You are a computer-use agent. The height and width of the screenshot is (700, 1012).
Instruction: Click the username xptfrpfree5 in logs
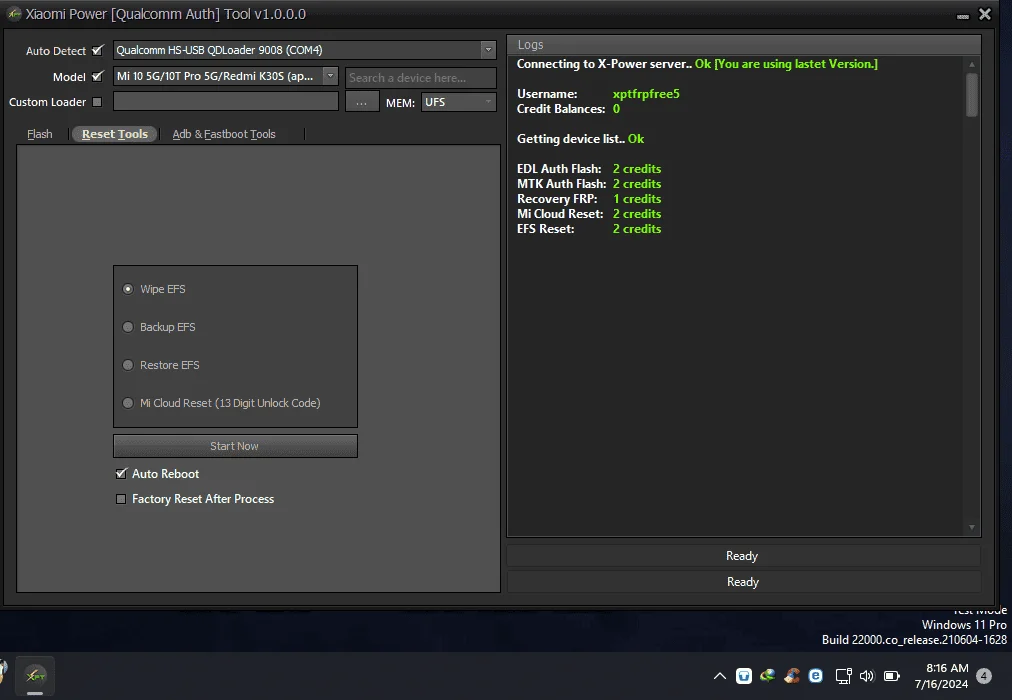(x=646, y=94)
